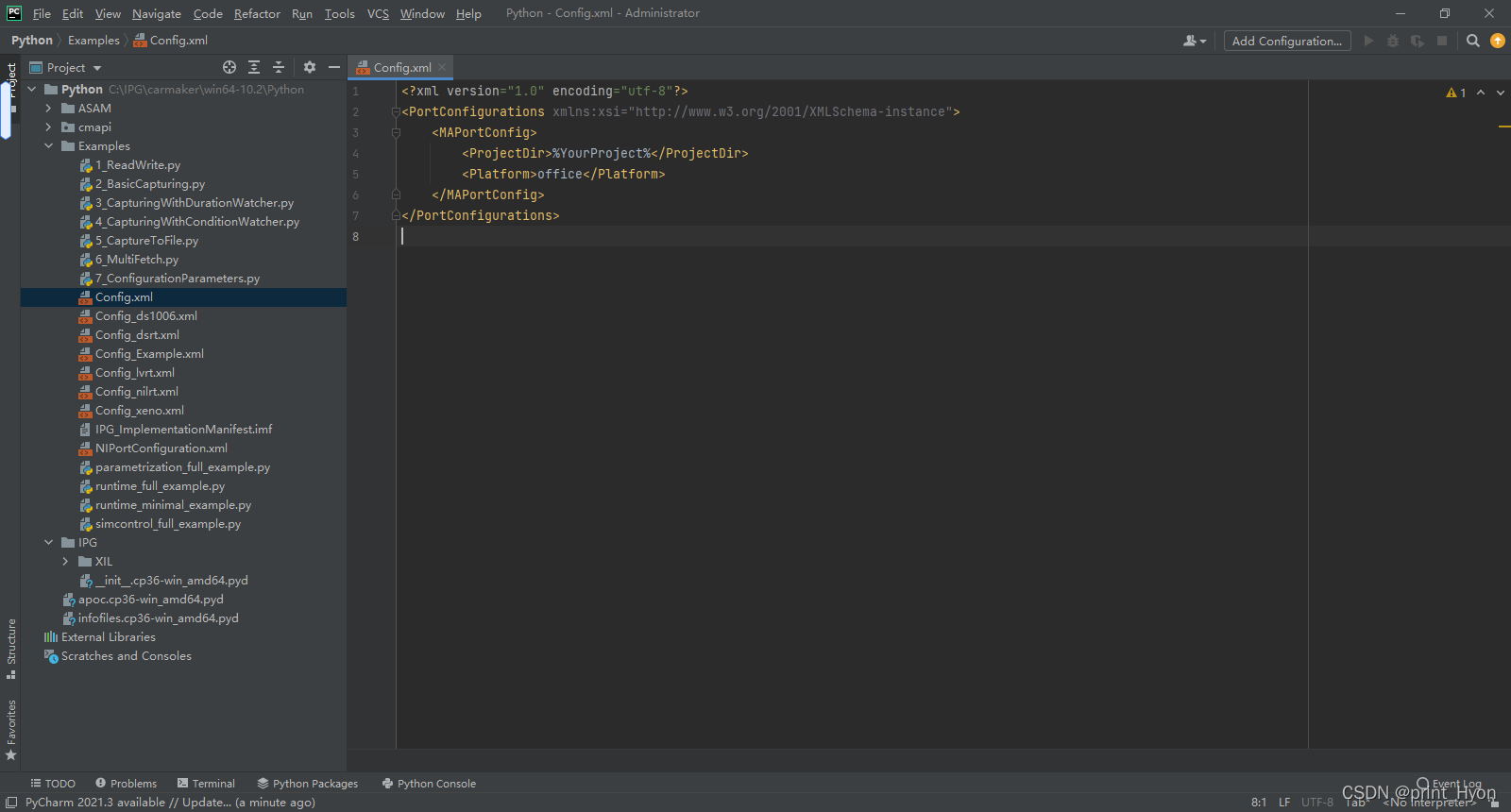Click the Python breadcrumb
Screen dimensions: 1511x812
pyautogui.click(x=32, y=41)
